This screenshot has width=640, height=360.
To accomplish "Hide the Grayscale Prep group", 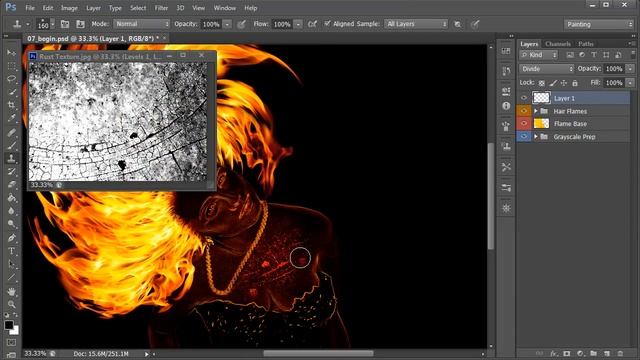I will [524, 136].
